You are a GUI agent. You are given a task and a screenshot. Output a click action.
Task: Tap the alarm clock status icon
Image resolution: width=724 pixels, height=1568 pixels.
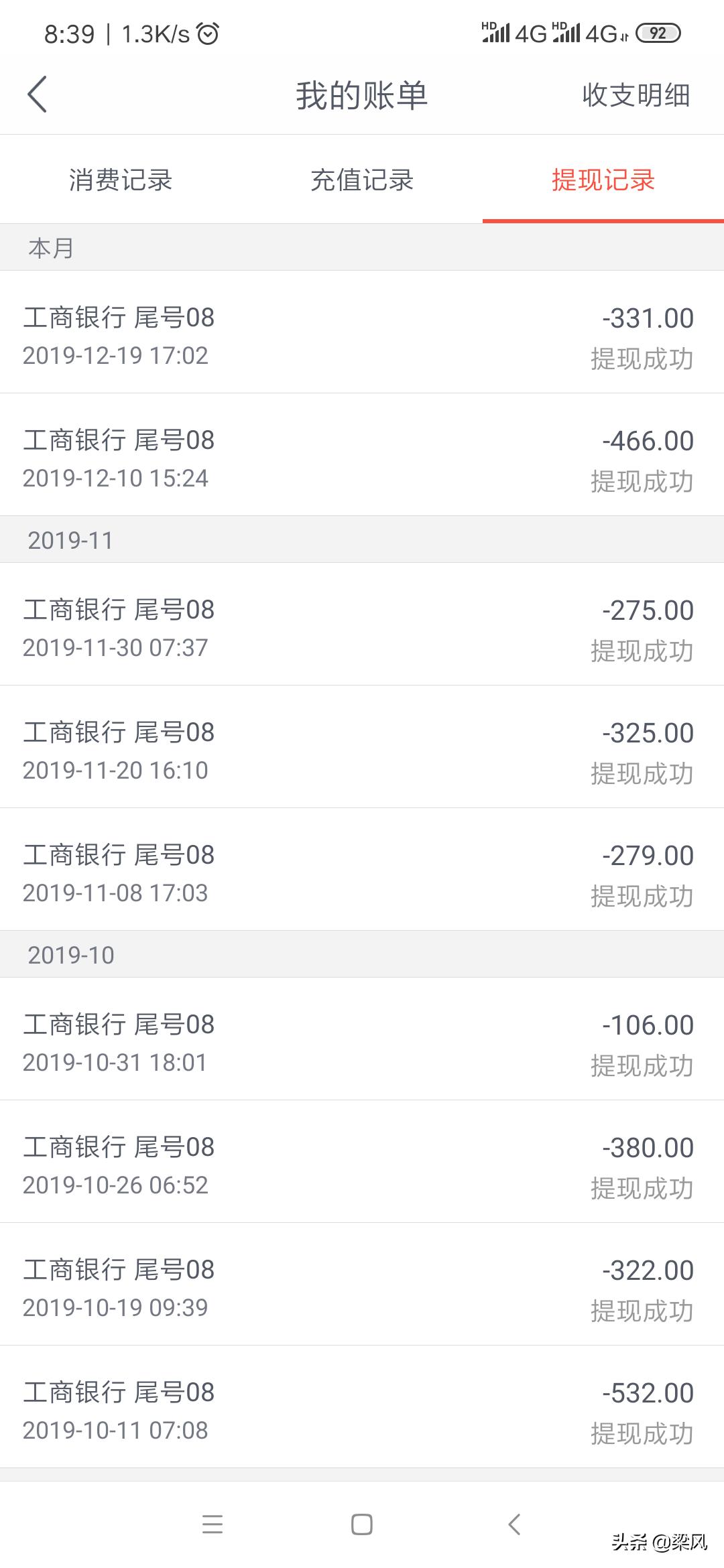point(208,34)
